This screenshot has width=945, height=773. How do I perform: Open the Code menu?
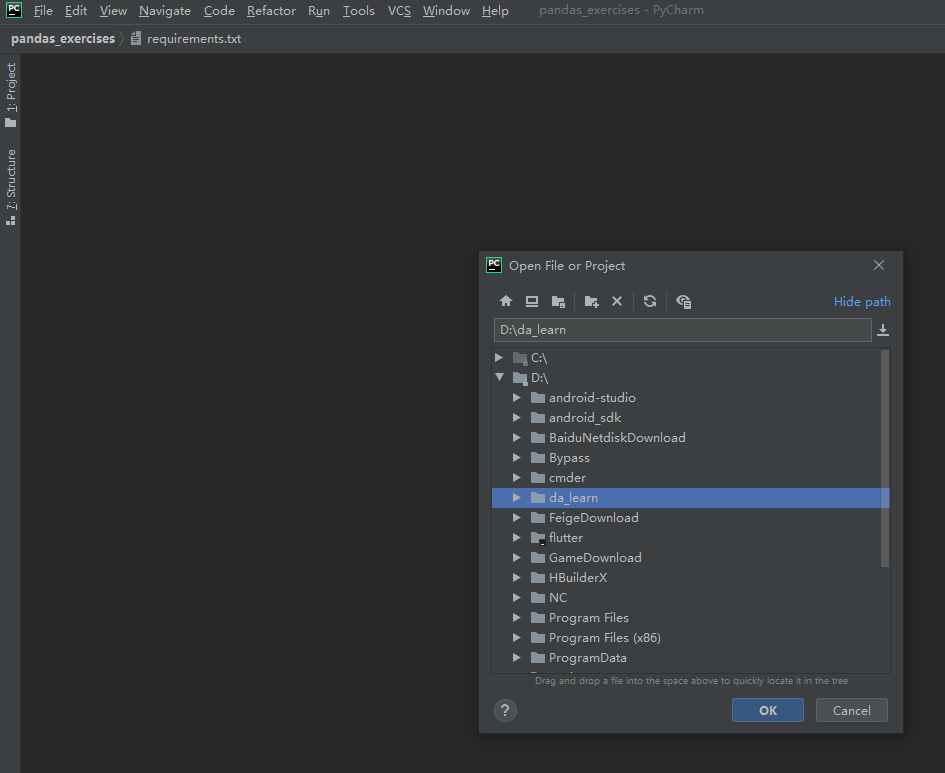tap(219, 11)
